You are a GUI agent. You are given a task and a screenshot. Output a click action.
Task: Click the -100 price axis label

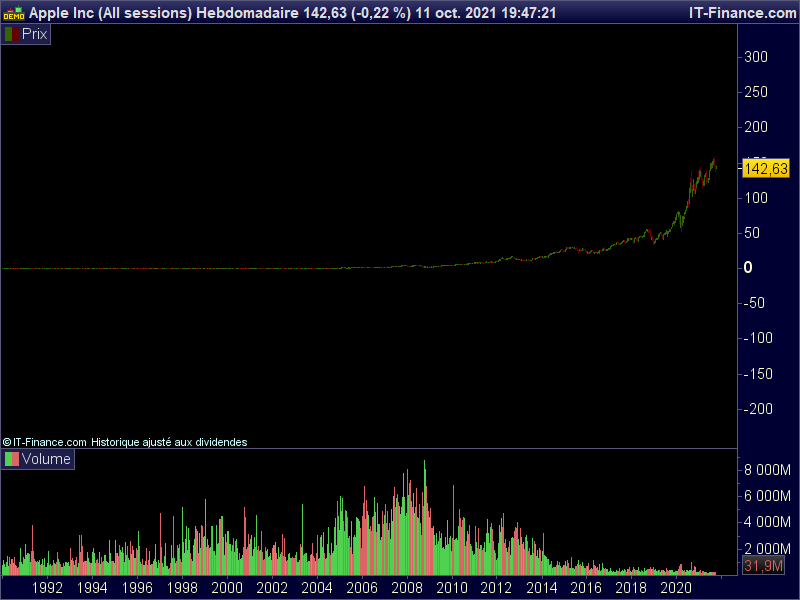click(757, 338)
